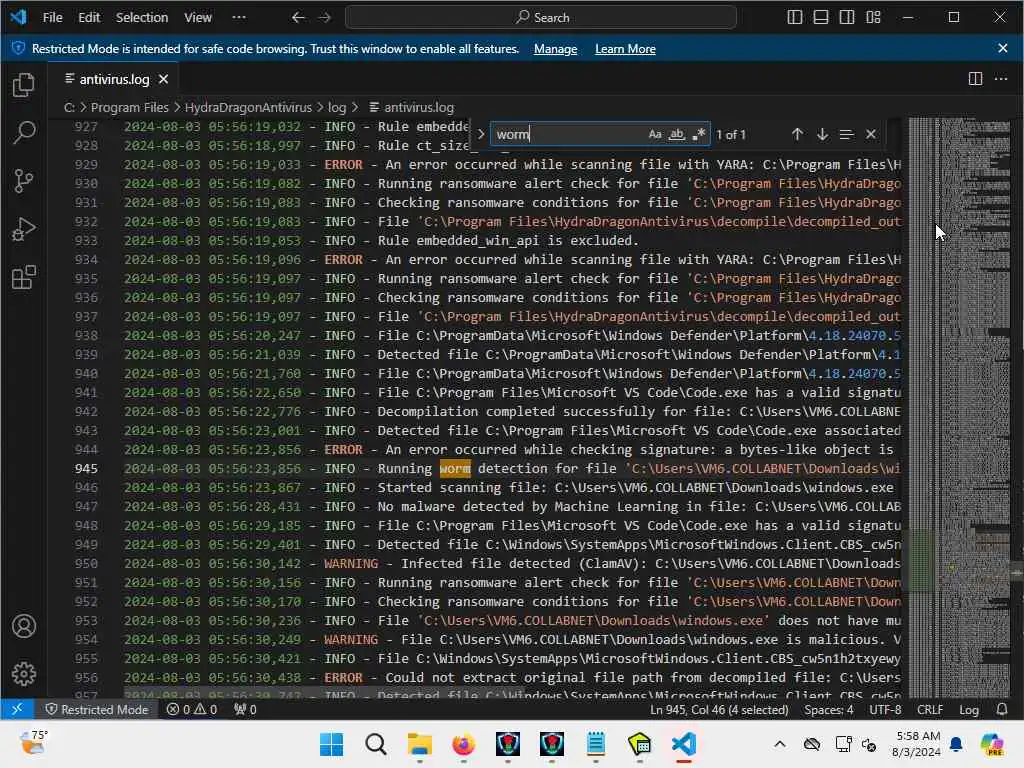Toggle Match Whole Word in find widget

coord(677,135)
